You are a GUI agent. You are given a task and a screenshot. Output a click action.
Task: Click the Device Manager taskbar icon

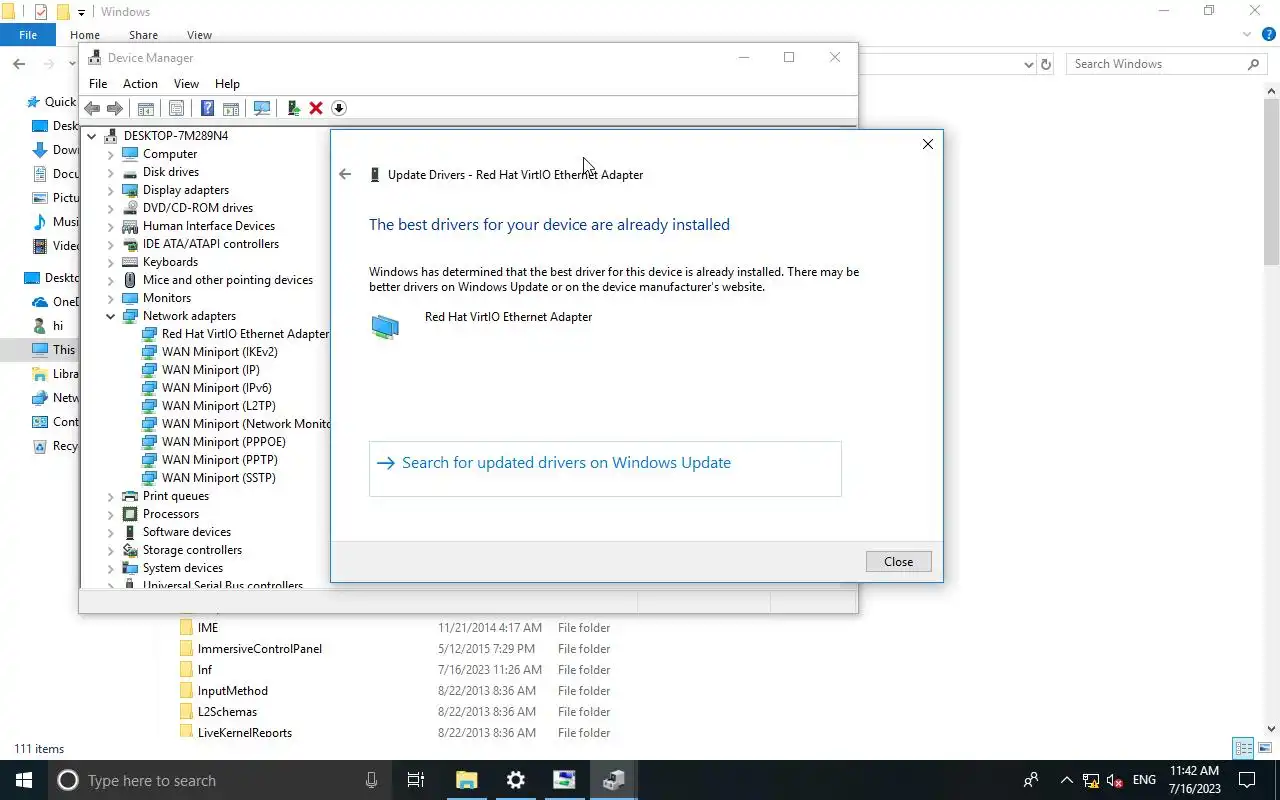[613, 780]
